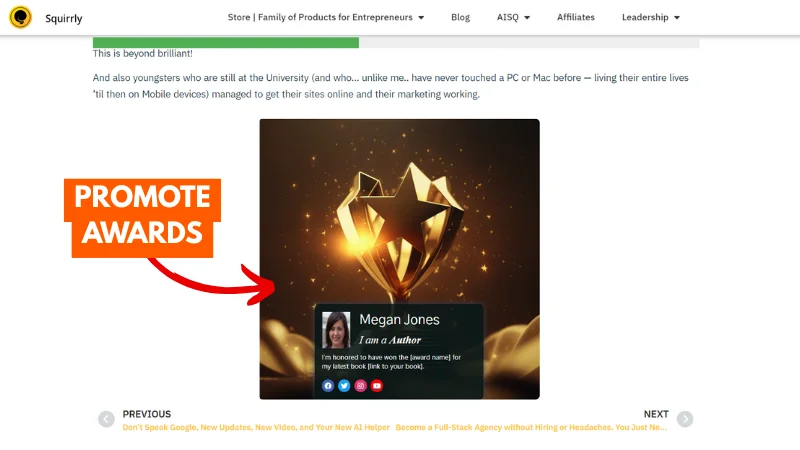The width and height of the screenshot is (800, 450).
Task: Follow the Become a Full-Stack Agency link
Action: [531, 428]
